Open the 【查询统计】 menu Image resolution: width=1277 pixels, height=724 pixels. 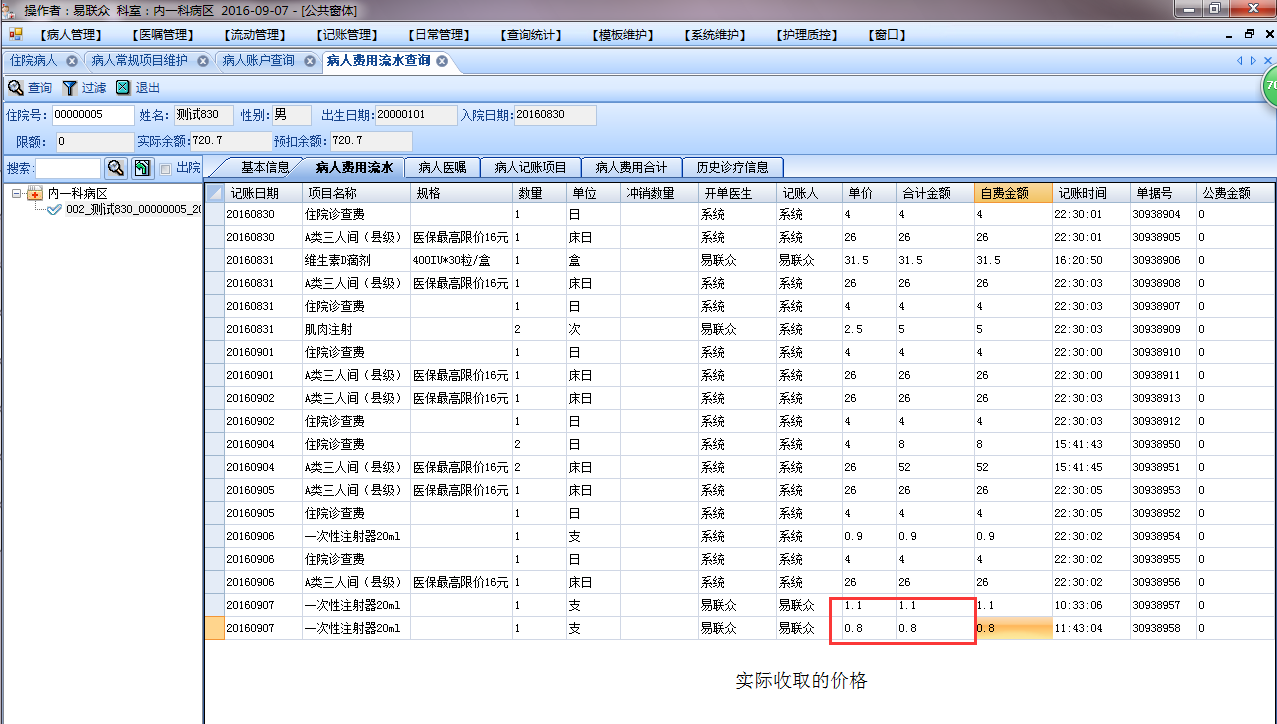click(531, 35)
